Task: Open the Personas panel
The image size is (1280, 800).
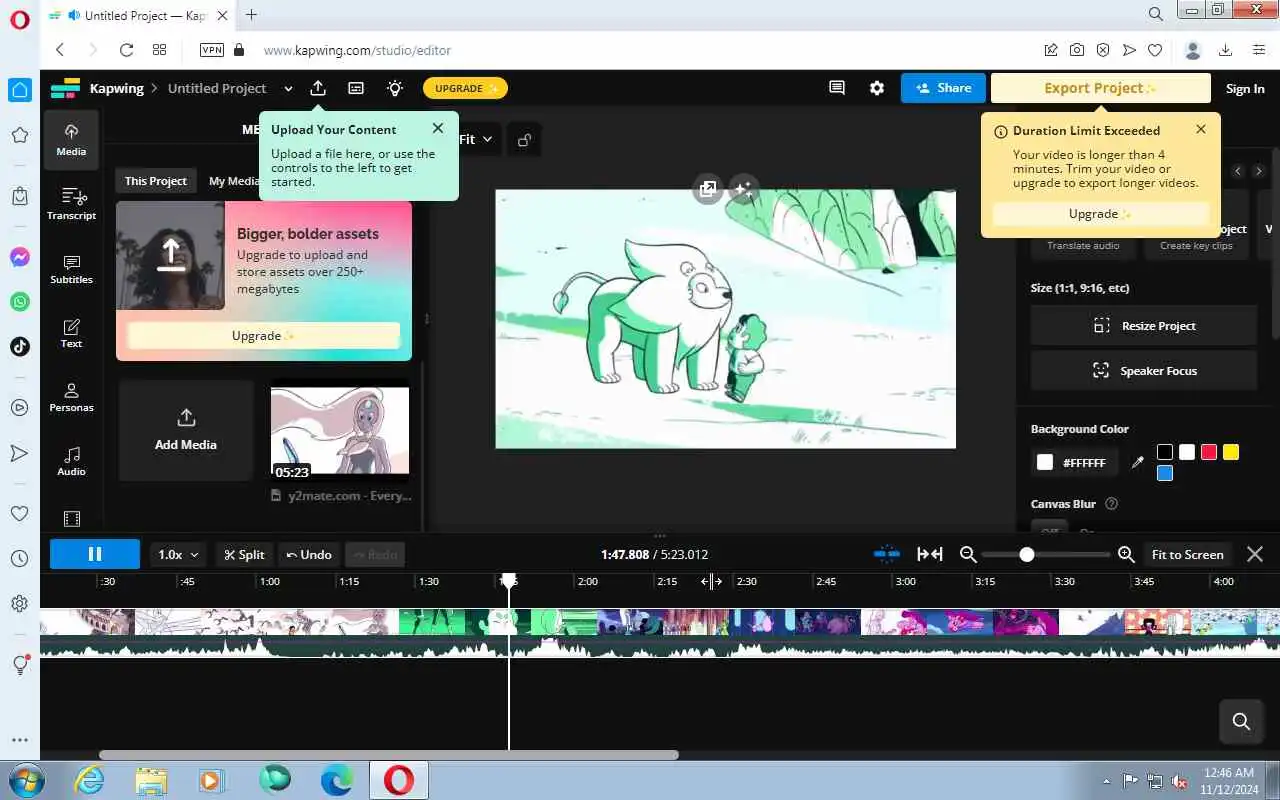Action: [x=71, y=397]
